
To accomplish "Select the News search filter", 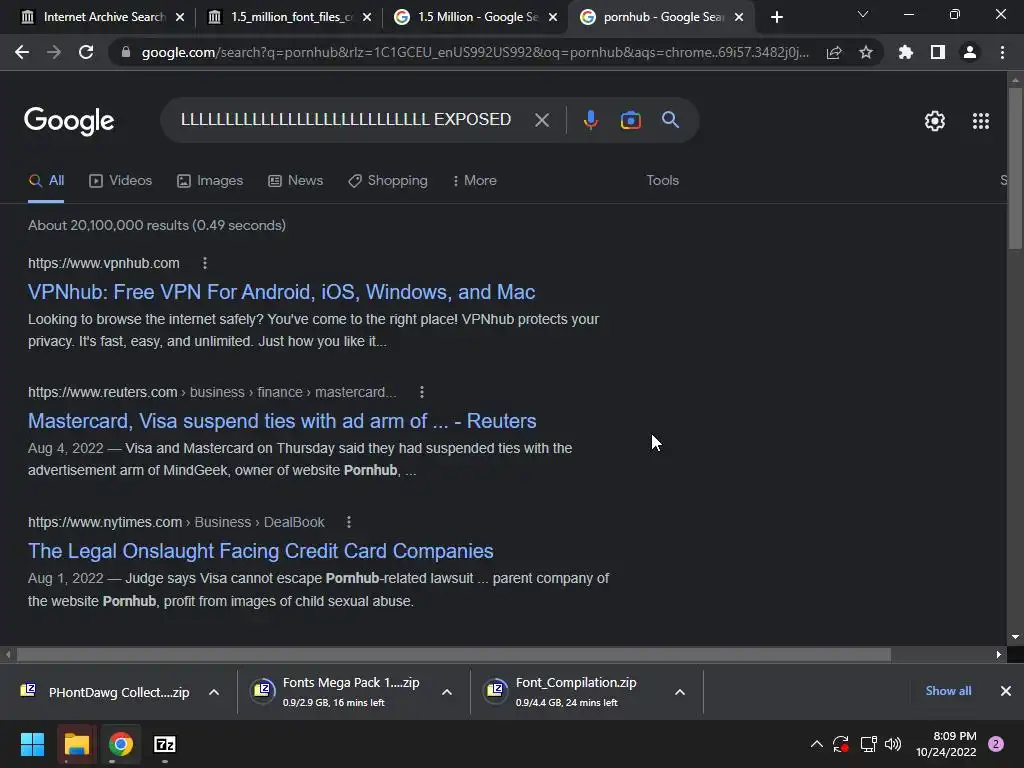I will (296, 181).
